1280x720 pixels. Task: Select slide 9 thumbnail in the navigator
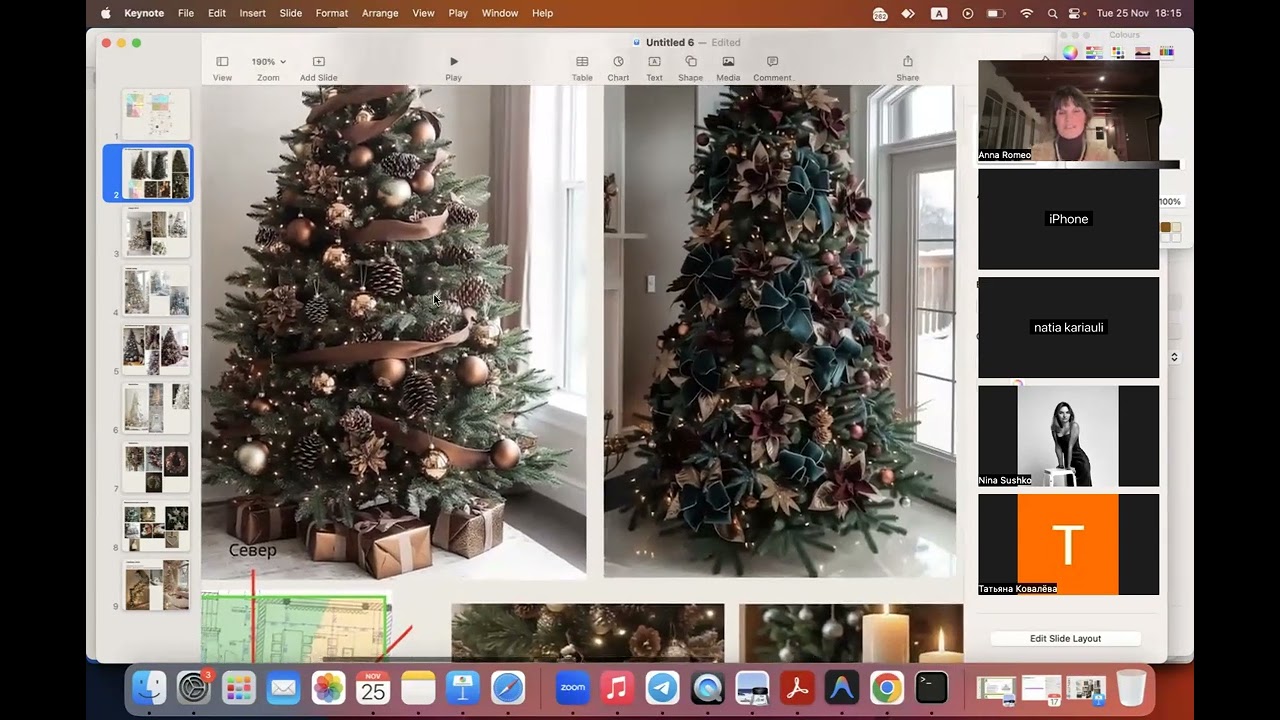pos(156,585)
